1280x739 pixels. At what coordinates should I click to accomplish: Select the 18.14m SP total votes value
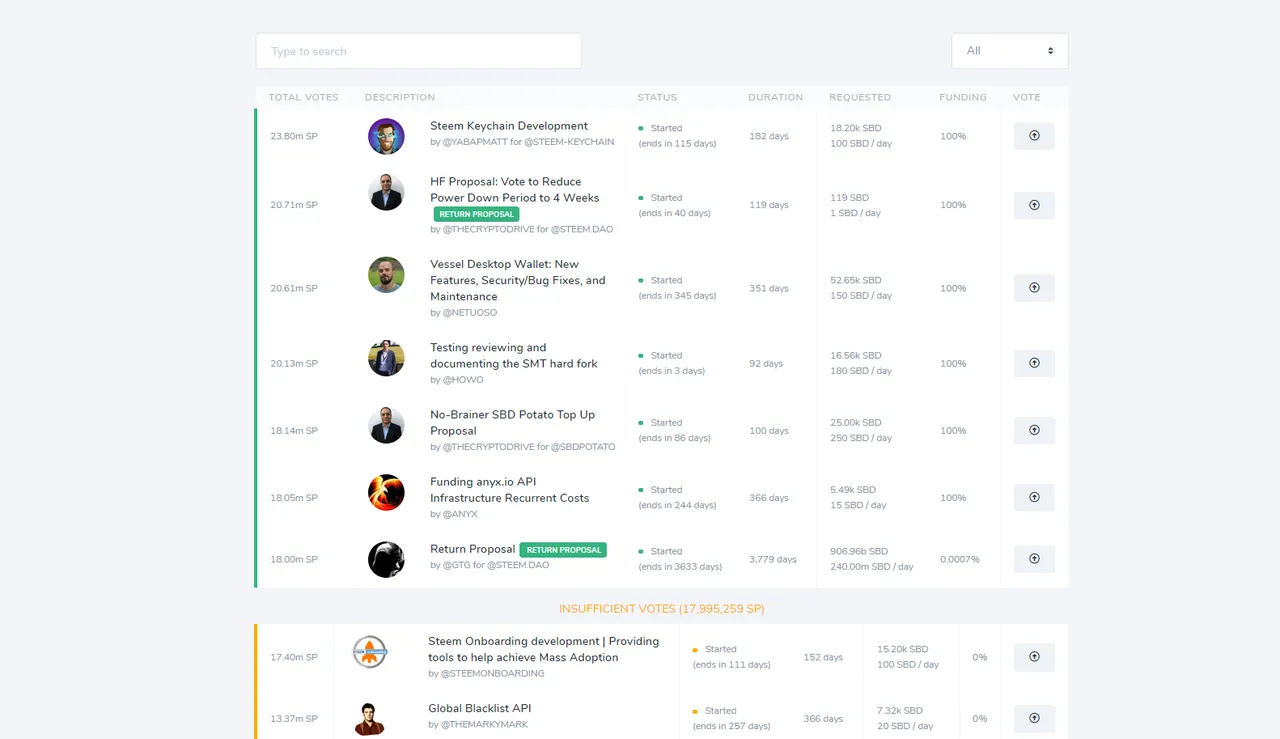294,430
